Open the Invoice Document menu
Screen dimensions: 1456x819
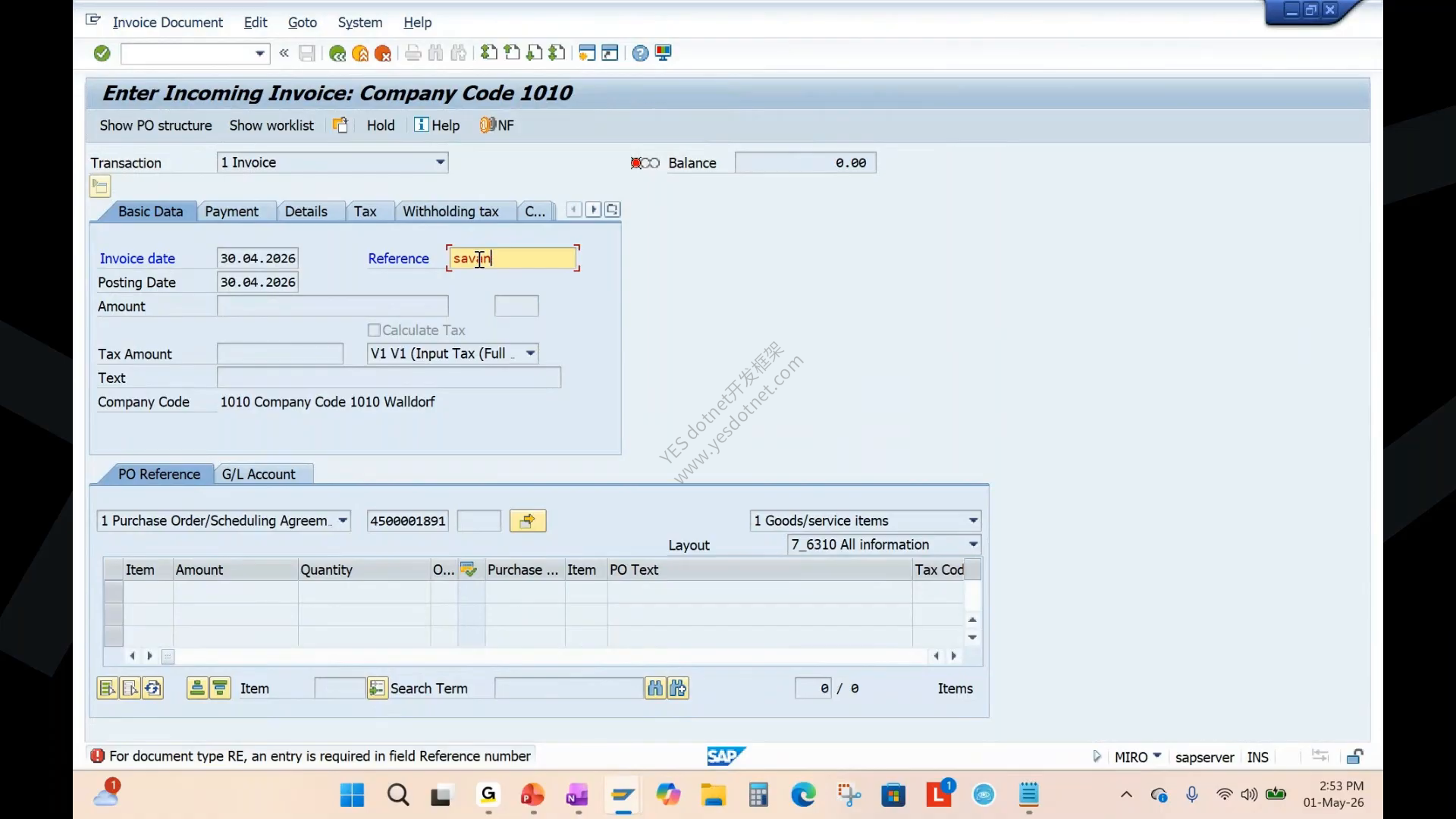pyautogui.click(x=168, y=23)
